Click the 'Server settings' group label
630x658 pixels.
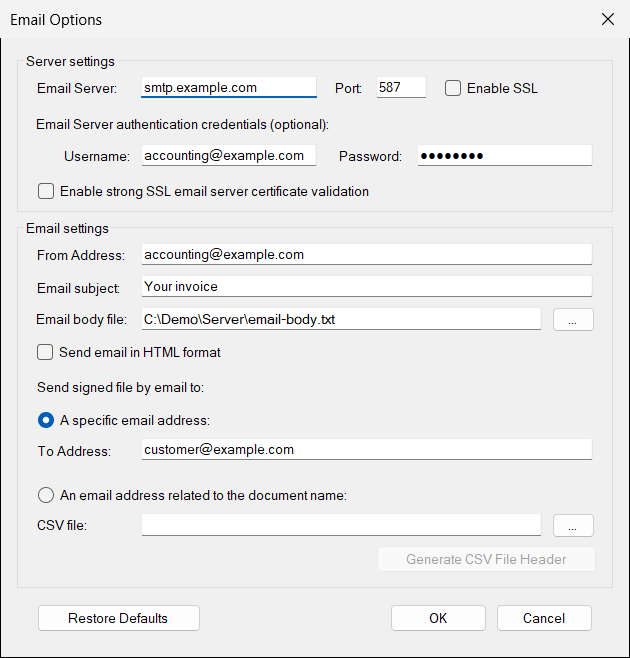[x=70, y=62]
